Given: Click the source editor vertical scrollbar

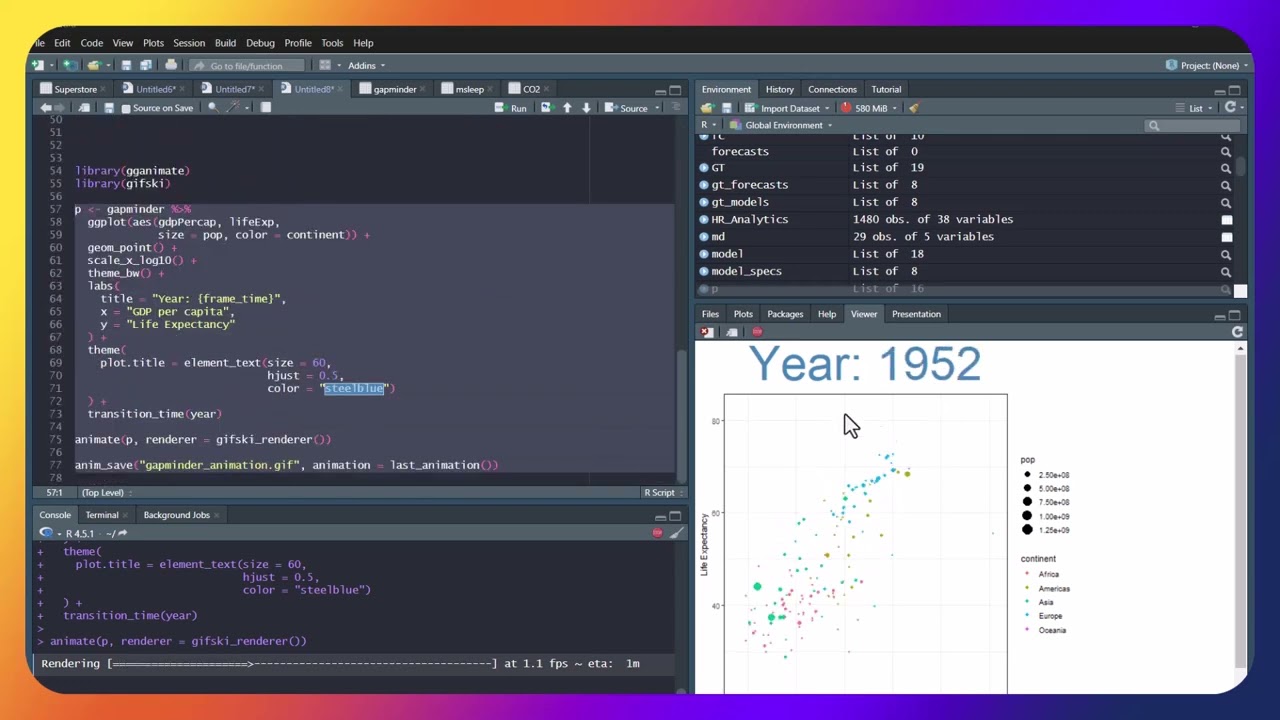Looking at the screenshot, I should click(681, 415).
